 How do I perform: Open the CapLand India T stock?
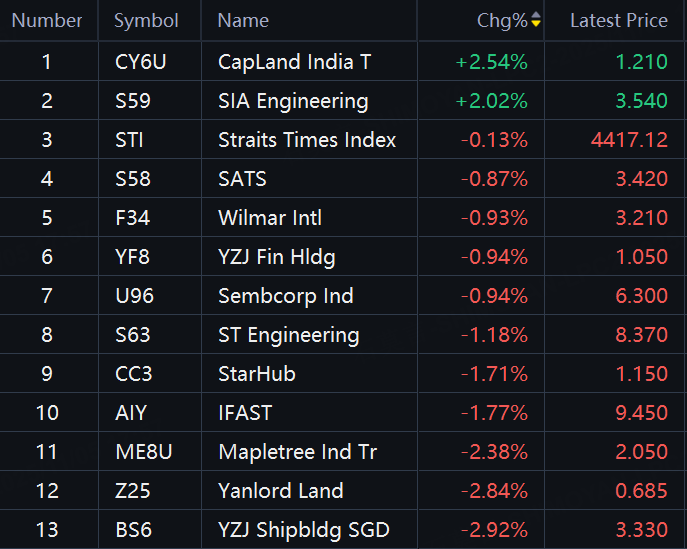(294, 62)
